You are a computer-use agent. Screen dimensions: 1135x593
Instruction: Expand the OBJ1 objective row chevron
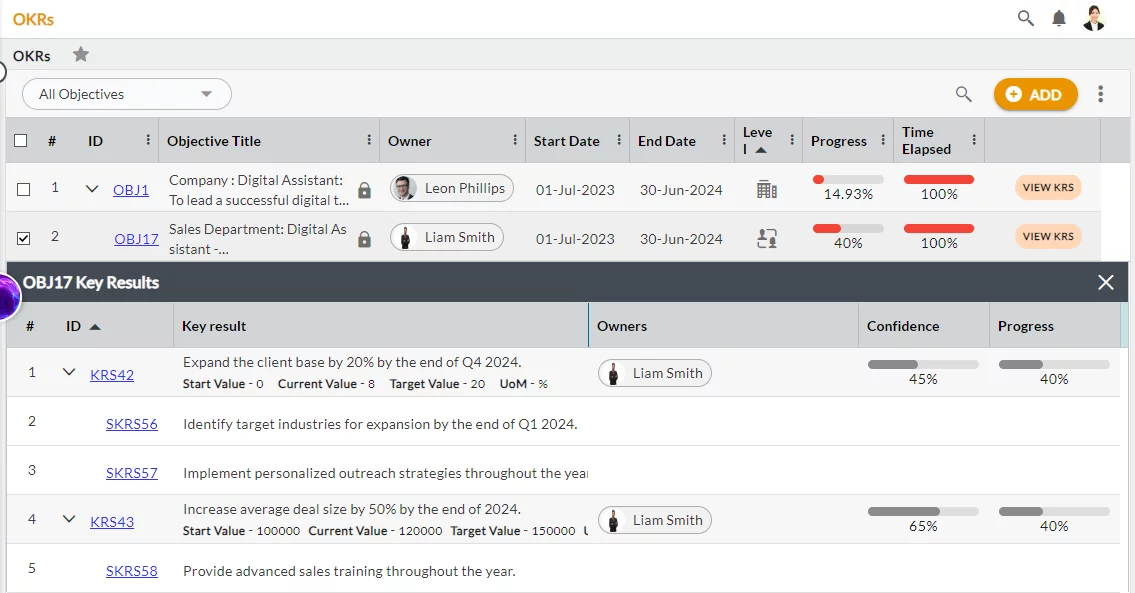(x=91, y=188)
